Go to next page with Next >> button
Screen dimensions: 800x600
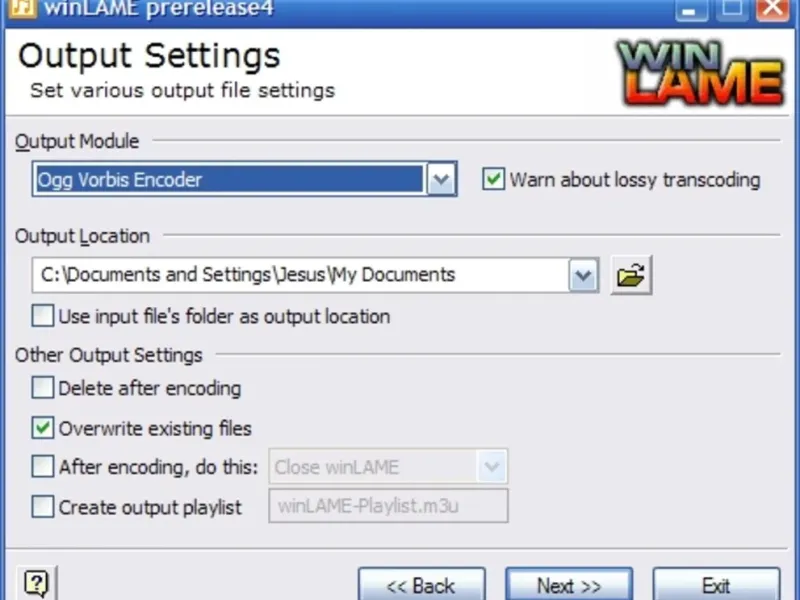tap(569, 585)
